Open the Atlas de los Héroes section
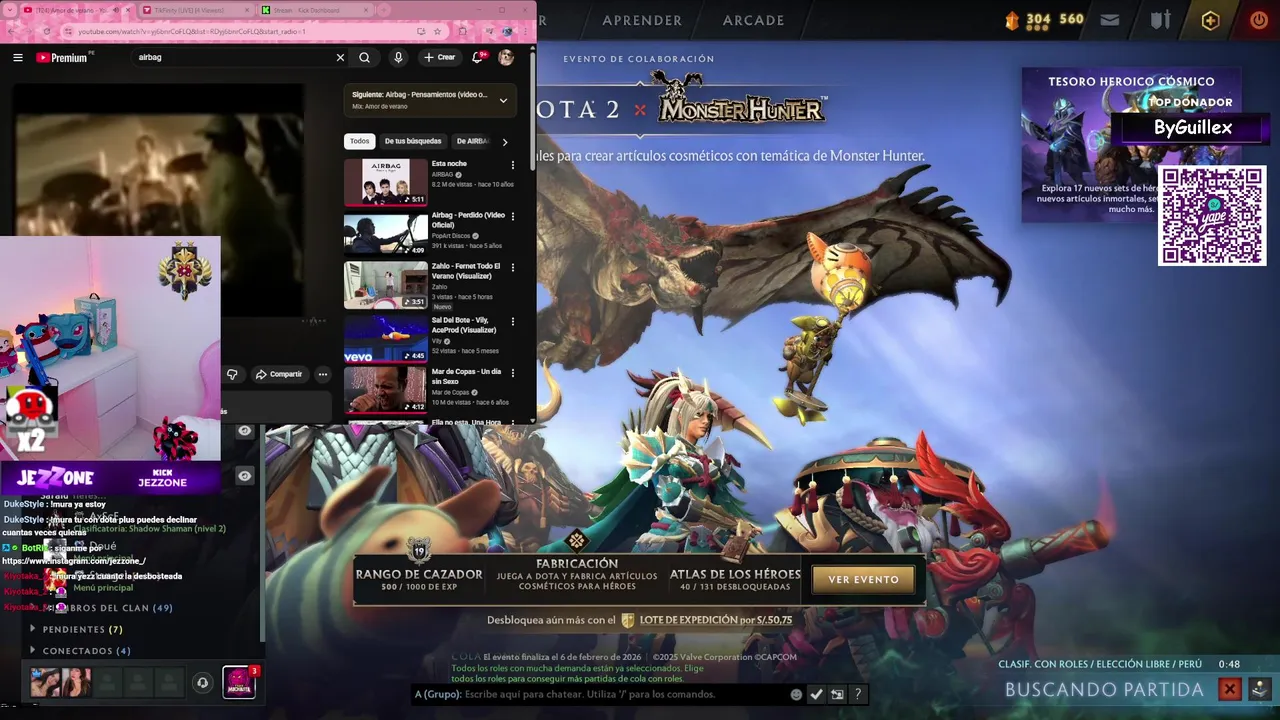 click(x=735, y=579)
